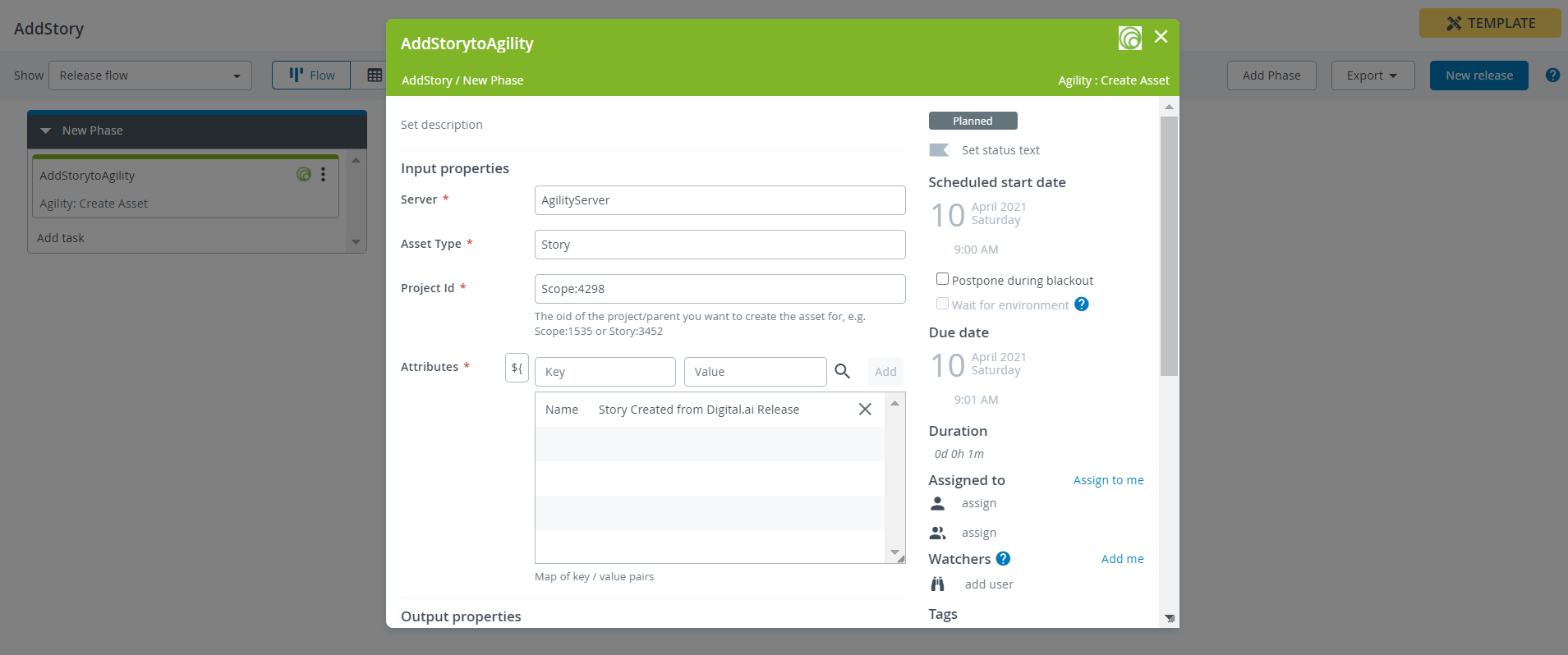Viewport: 1568px width, 655px height.
Task: Click the phase task list scroll down arrow
Action: [x=356, y=241]
